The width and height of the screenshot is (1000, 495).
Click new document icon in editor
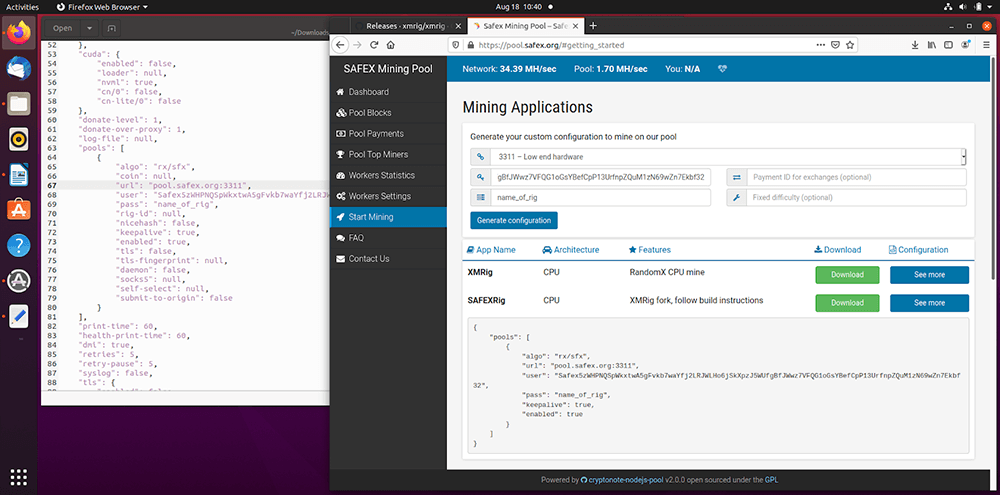click(111, 28)
